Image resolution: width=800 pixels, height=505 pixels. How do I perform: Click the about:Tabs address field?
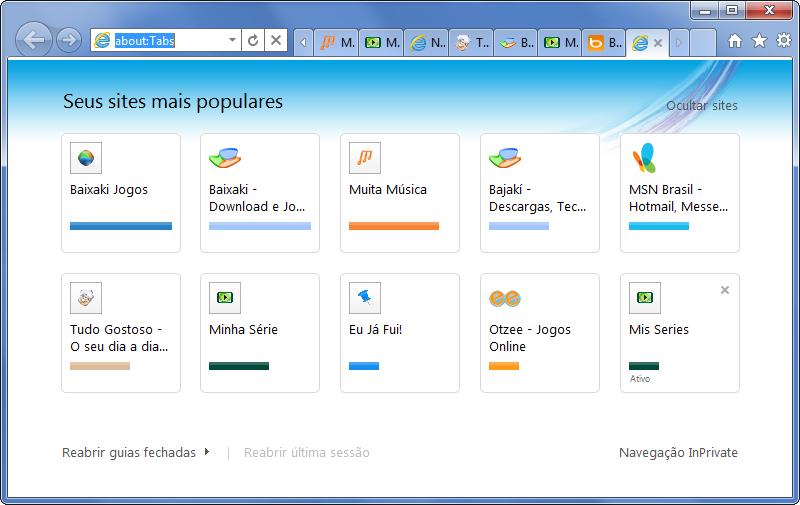click(168, 40)
